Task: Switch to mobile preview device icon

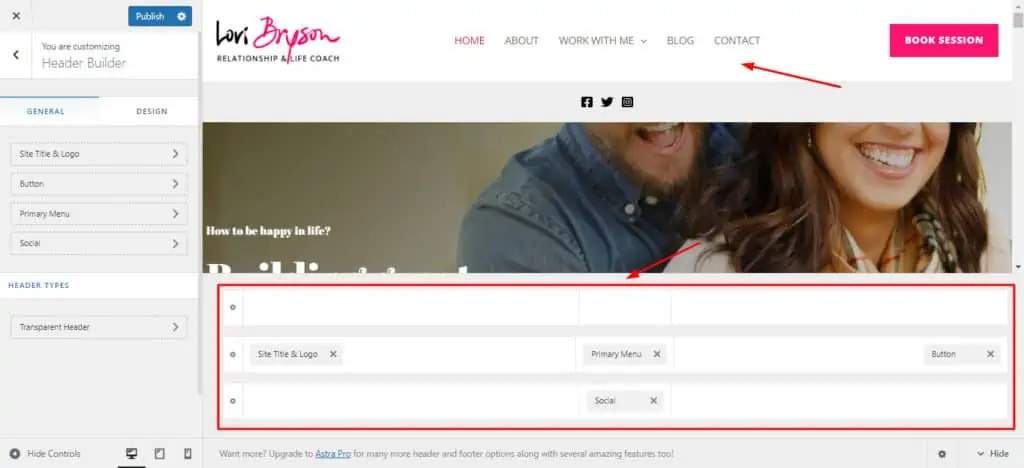Action: pyautogui.click(x=187, y=454)
